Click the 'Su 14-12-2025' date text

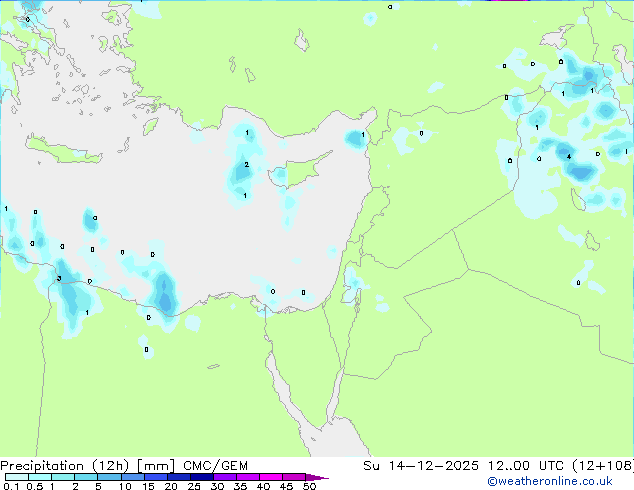pyautogui.click(x=421, y=466)
